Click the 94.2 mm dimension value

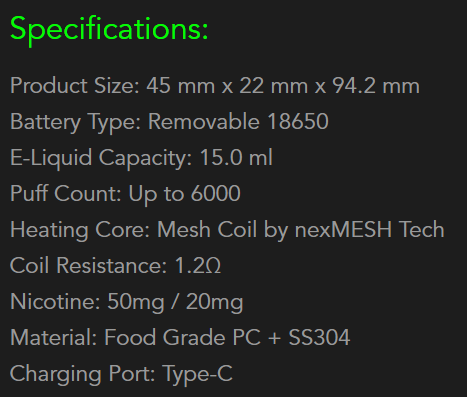point(376,86)
